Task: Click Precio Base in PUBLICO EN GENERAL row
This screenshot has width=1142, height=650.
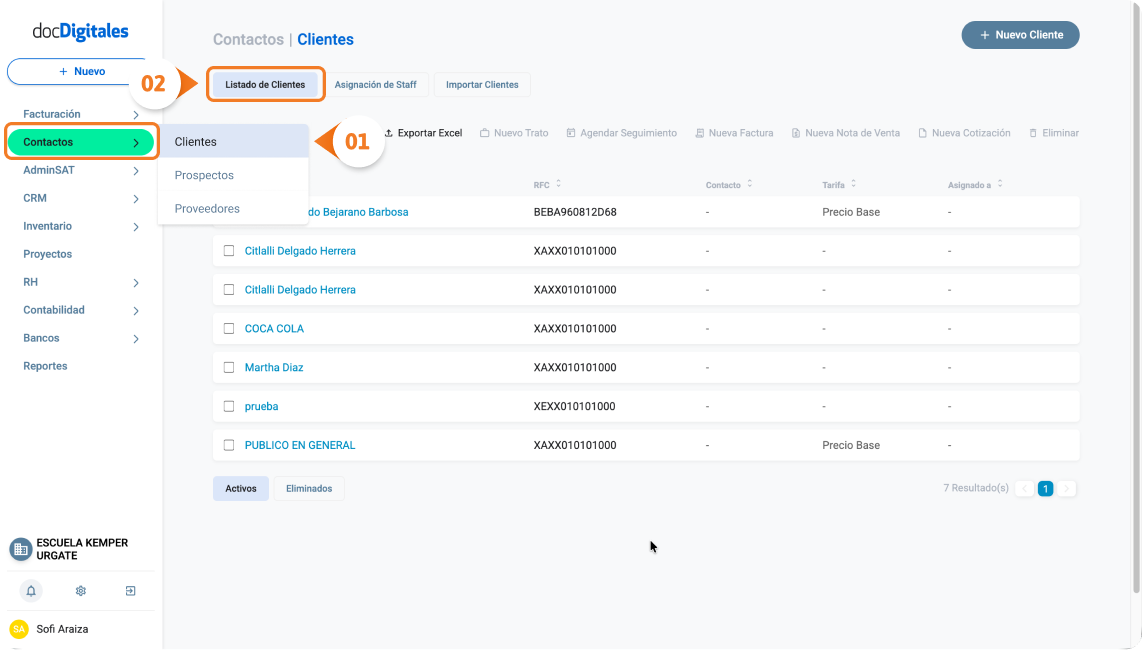Action: coord(851,445)
